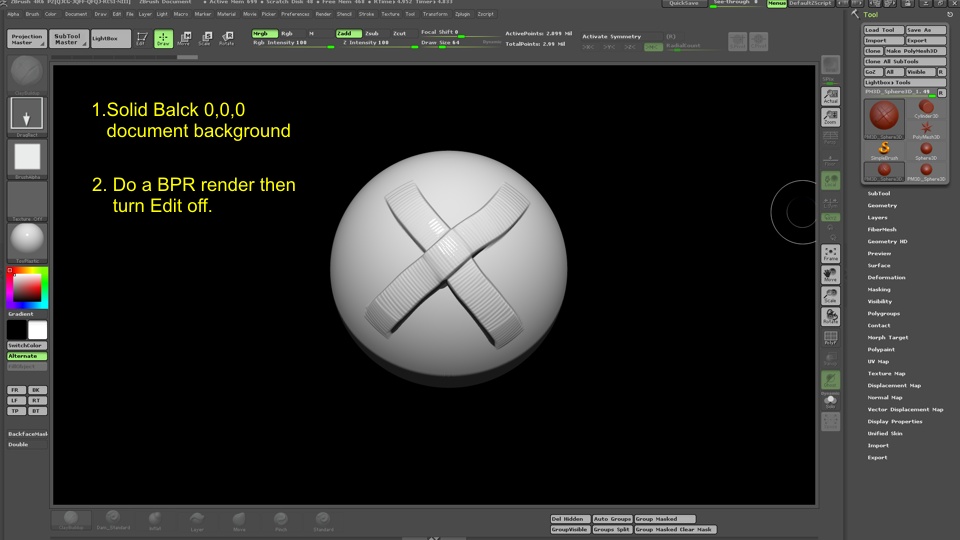Screen dimensions: 960x540
Task: Open the Render menu
Action: point(323,14)
